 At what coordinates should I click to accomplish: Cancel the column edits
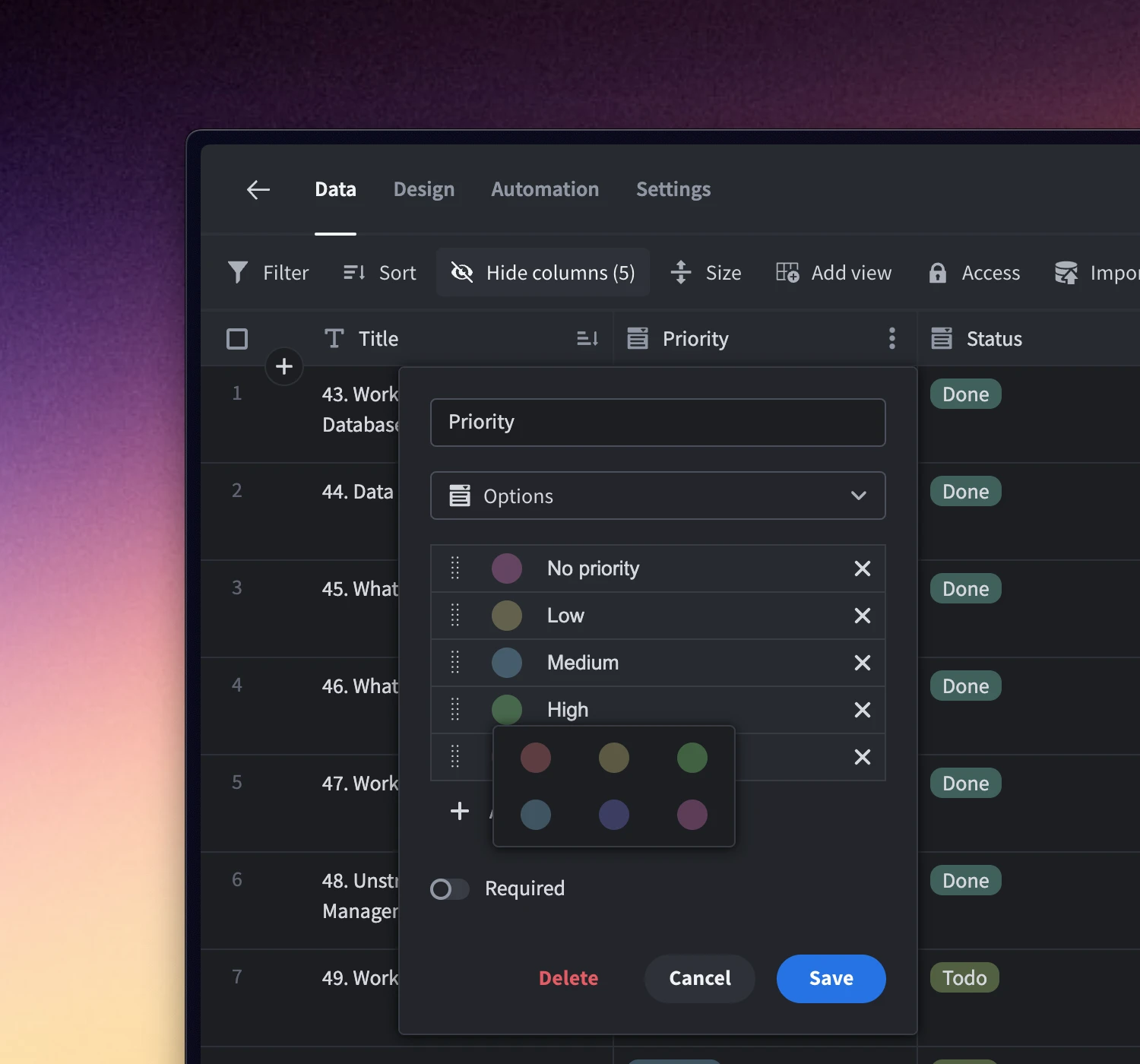[x=700, y=978]
